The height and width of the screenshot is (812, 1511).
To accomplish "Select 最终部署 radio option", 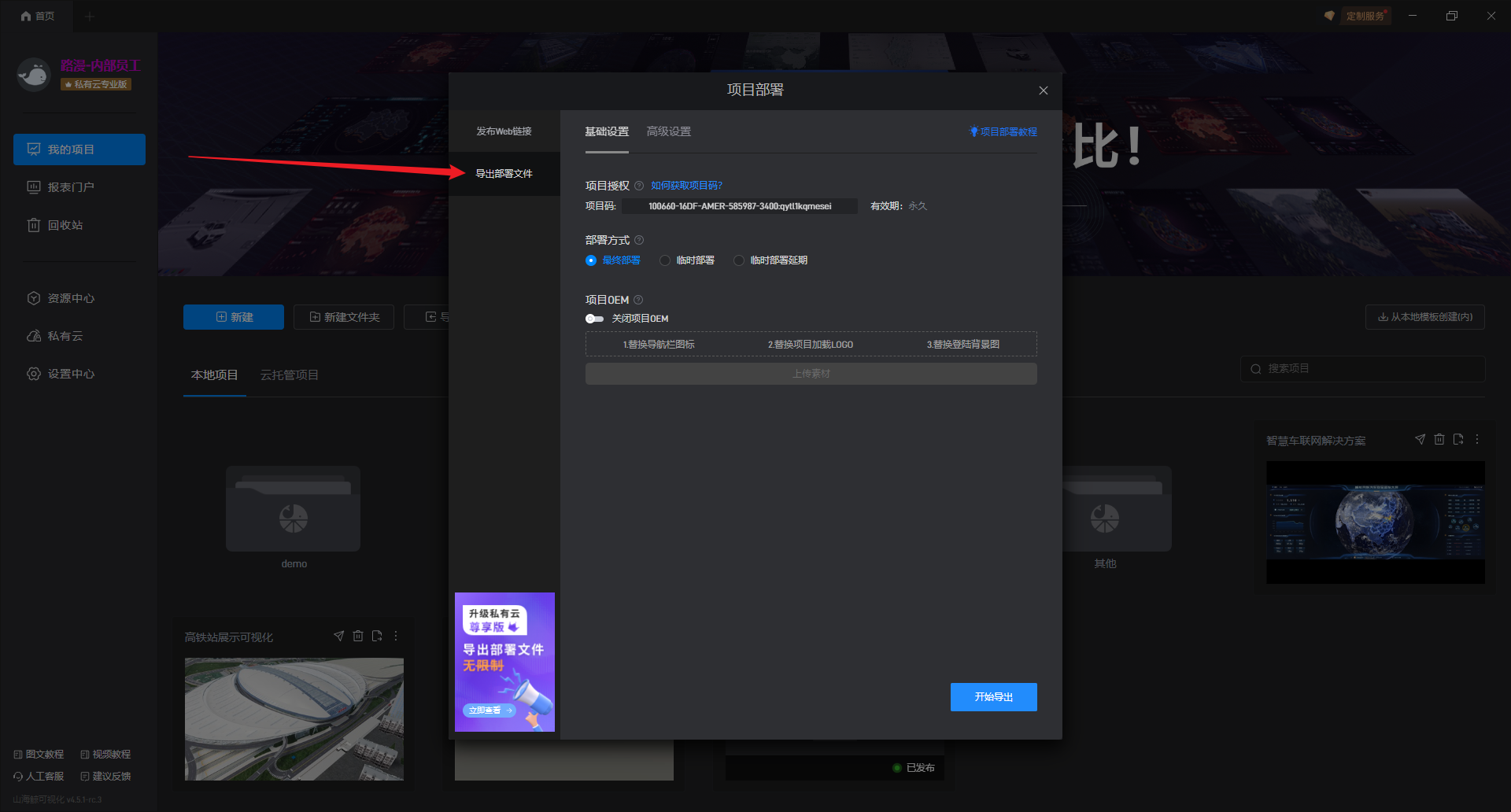I will [613, 260].
